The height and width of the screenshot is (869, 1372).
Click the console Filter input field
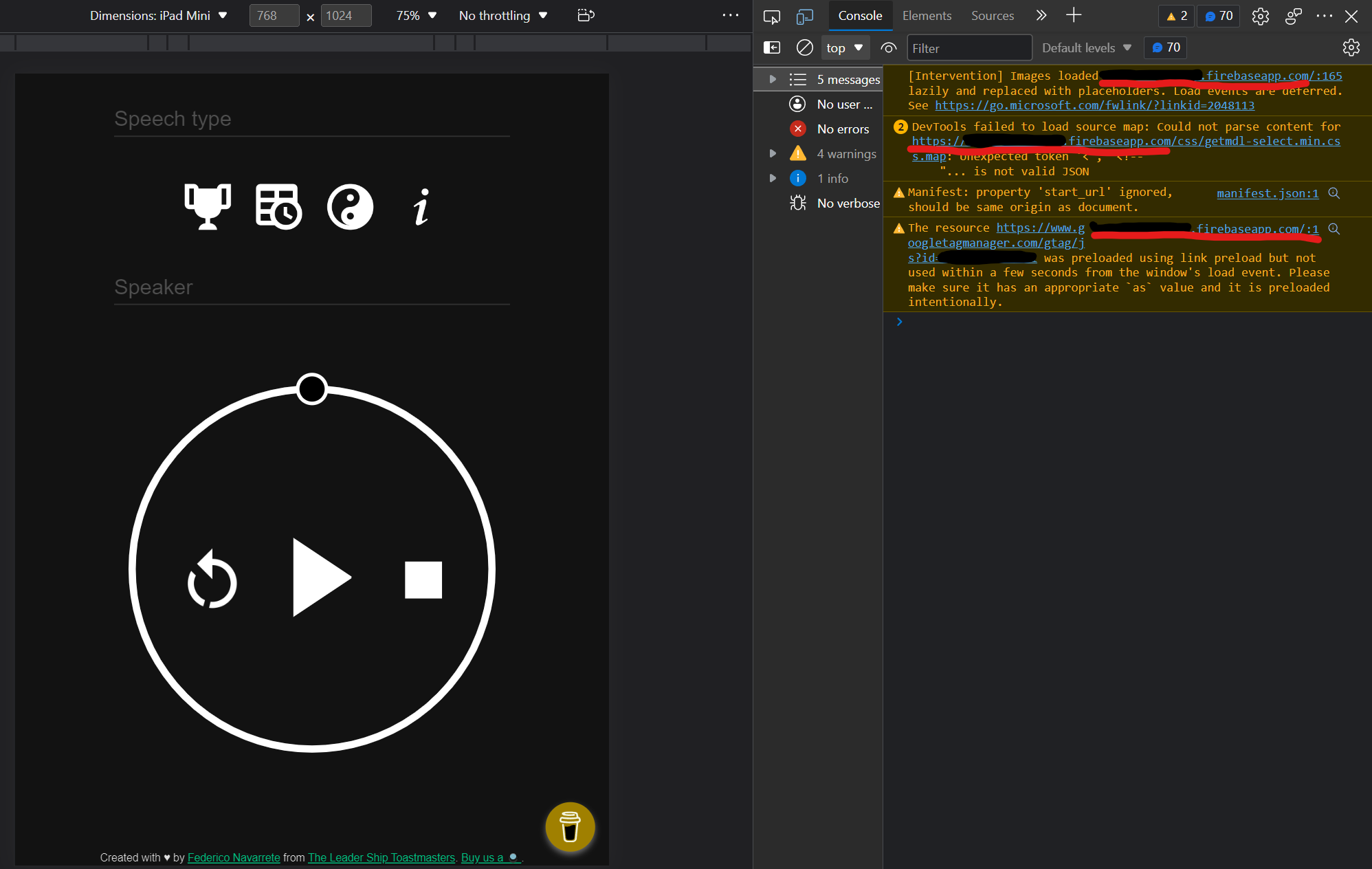pos(969,47)
